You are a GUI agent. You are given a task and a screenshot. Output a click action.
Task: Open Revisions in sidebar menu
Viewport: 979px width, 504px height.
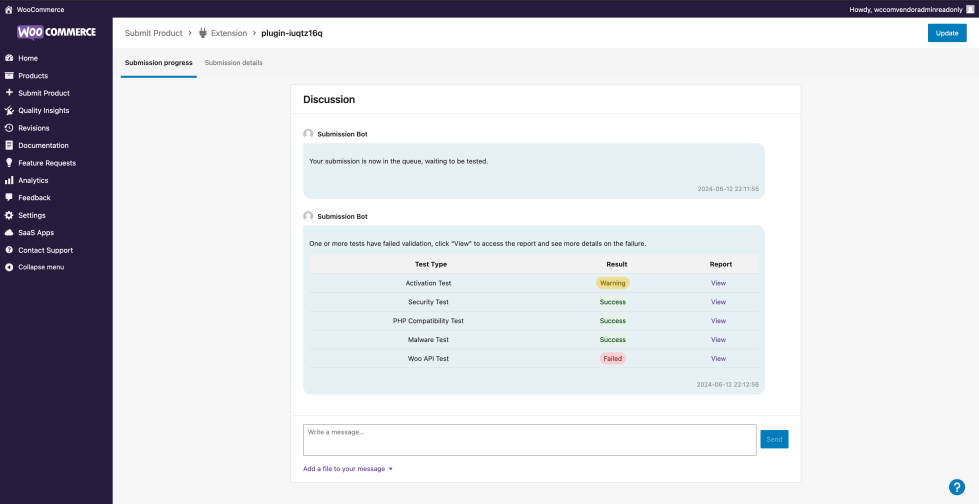tap(34, 128)
